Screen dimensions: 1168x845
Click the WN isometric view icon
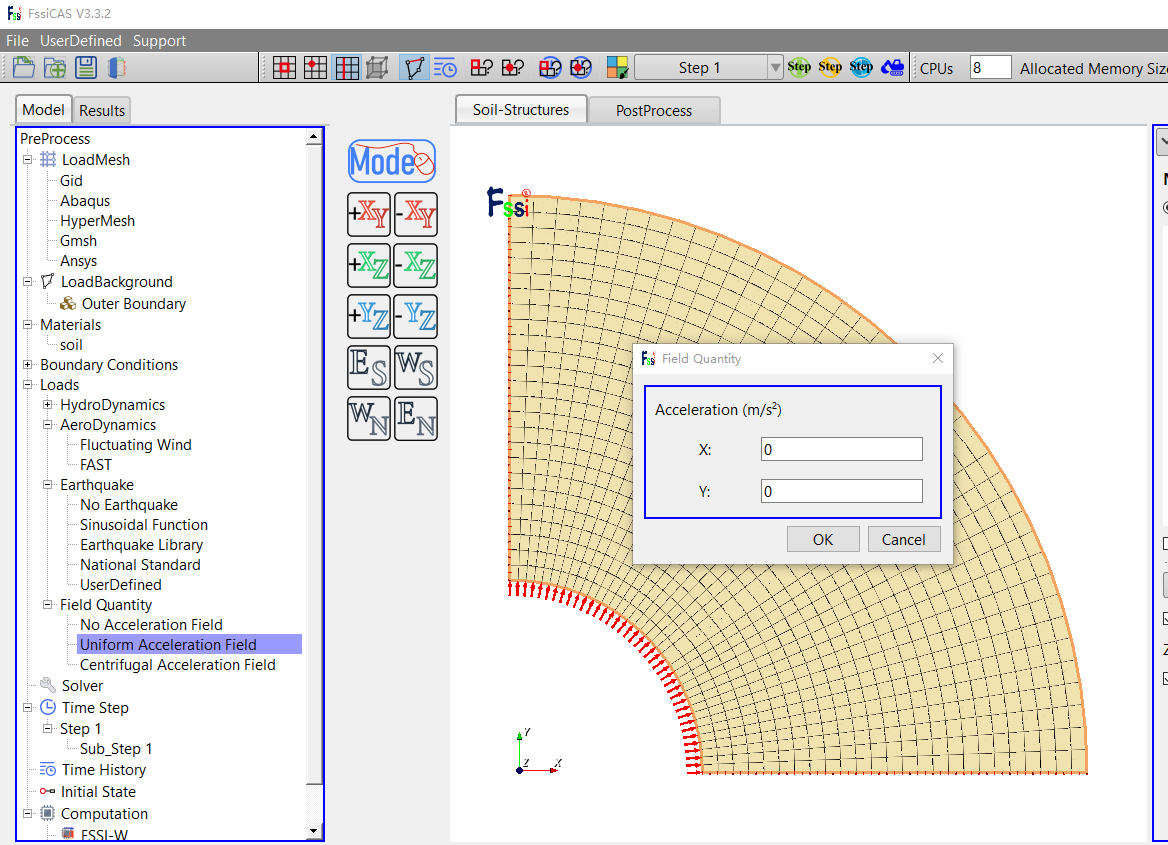pos(369,419)
